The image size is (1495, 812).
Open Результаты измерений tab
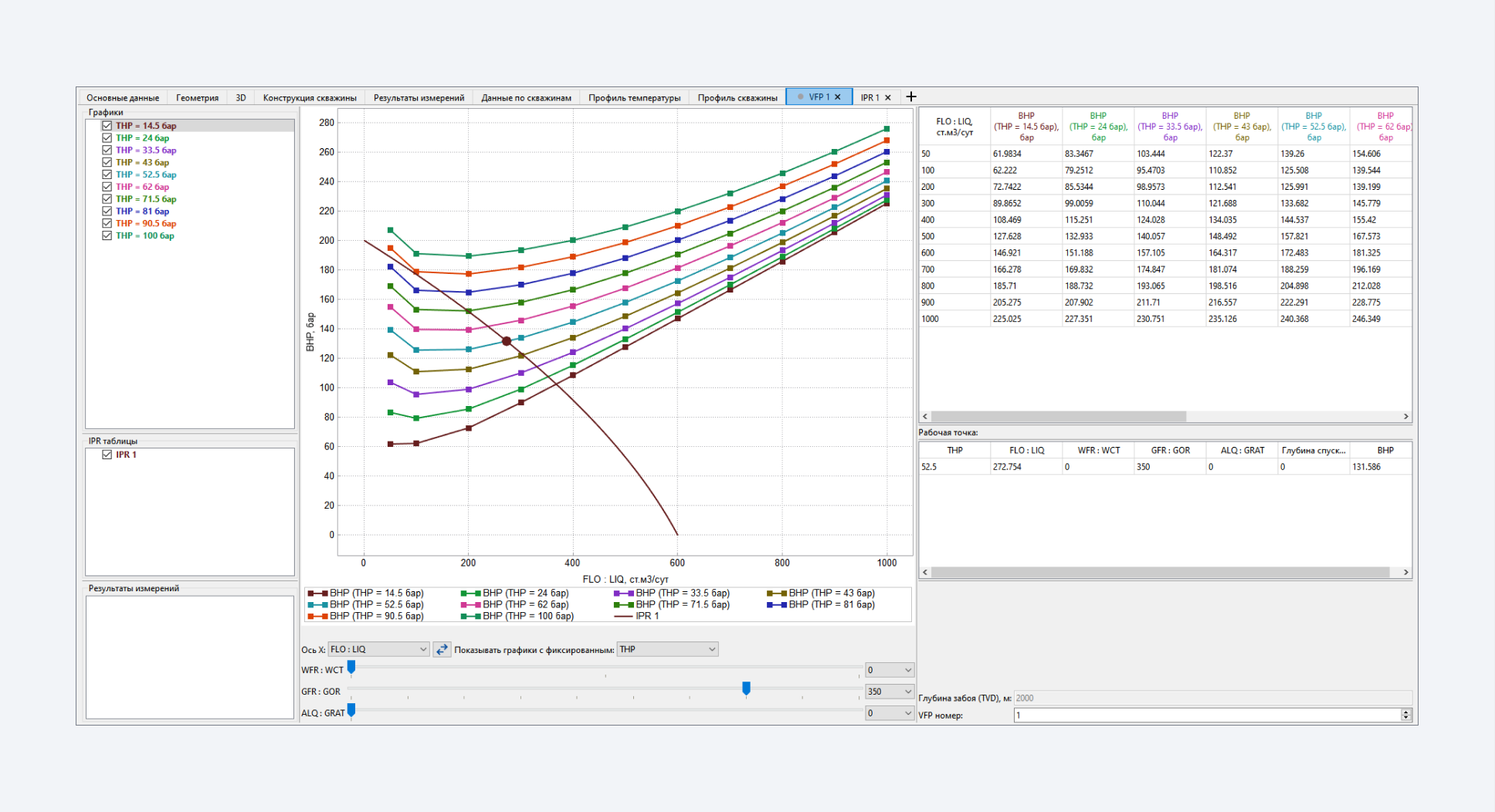[x=419, y=97]
